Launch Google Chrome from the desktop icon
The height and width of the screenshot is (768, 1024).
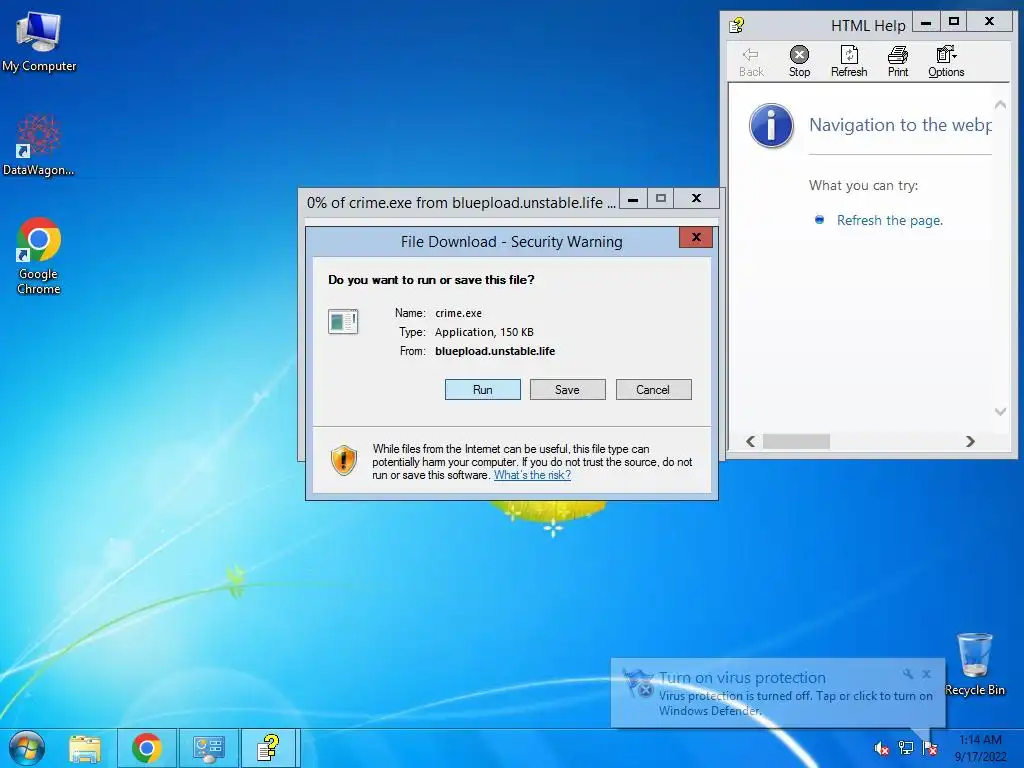39,256
